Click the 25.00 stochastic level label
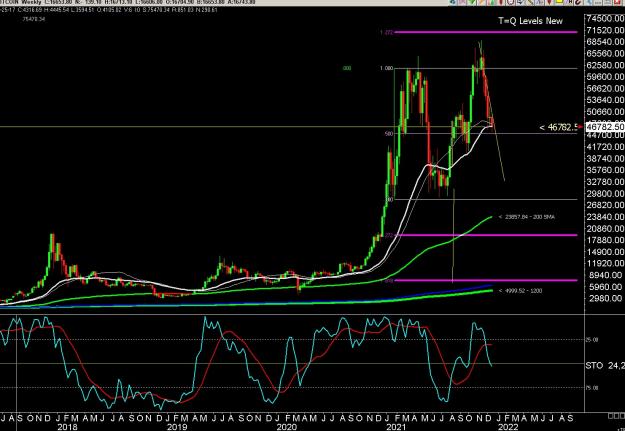625x431 pixels. (592, 340)
